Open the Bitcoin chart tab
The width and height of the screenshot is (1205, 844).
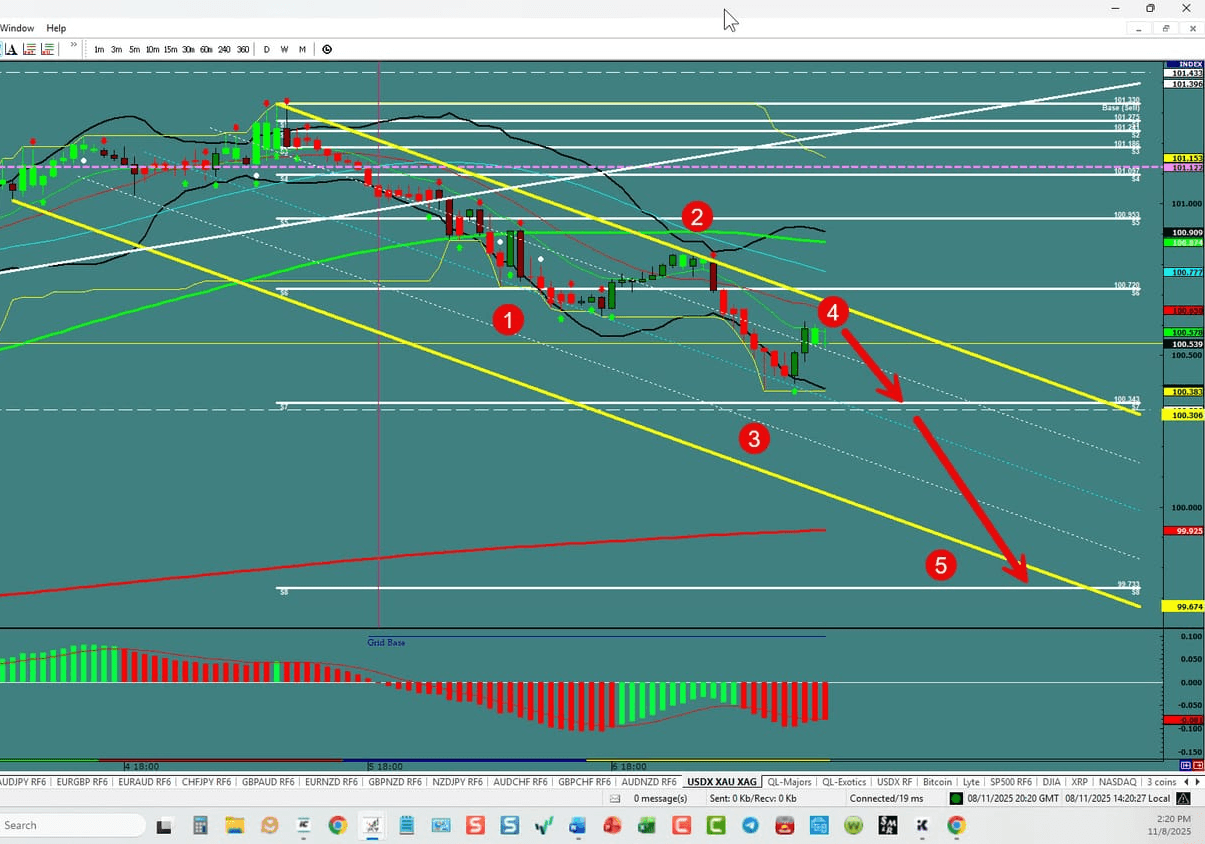click(937, 782)
